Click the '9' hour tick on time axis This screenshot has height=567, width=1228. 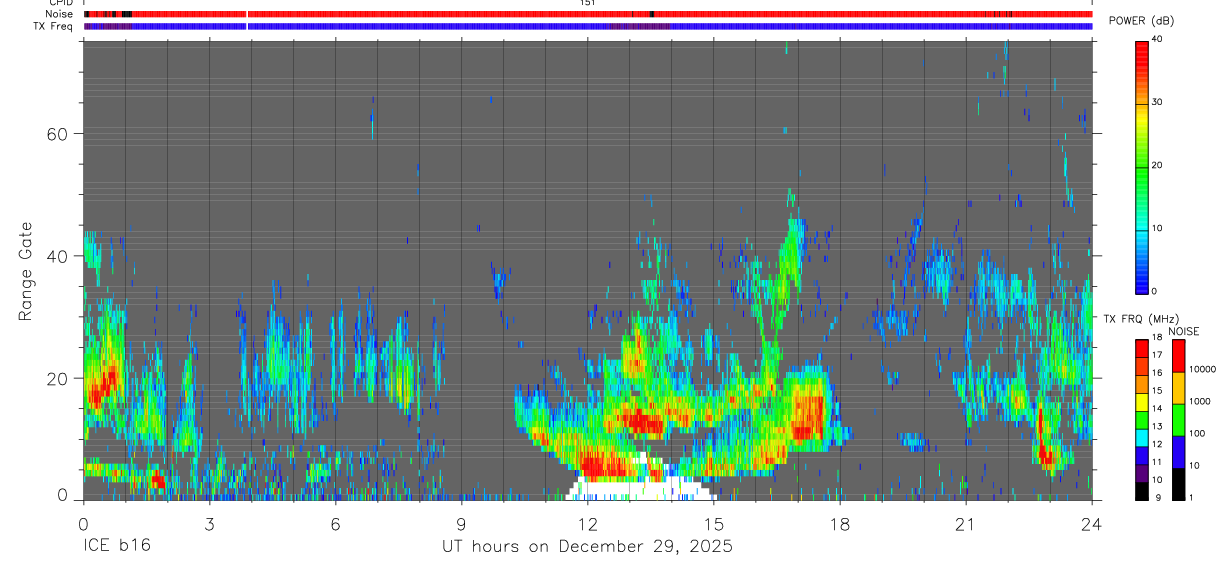(461, 525)
